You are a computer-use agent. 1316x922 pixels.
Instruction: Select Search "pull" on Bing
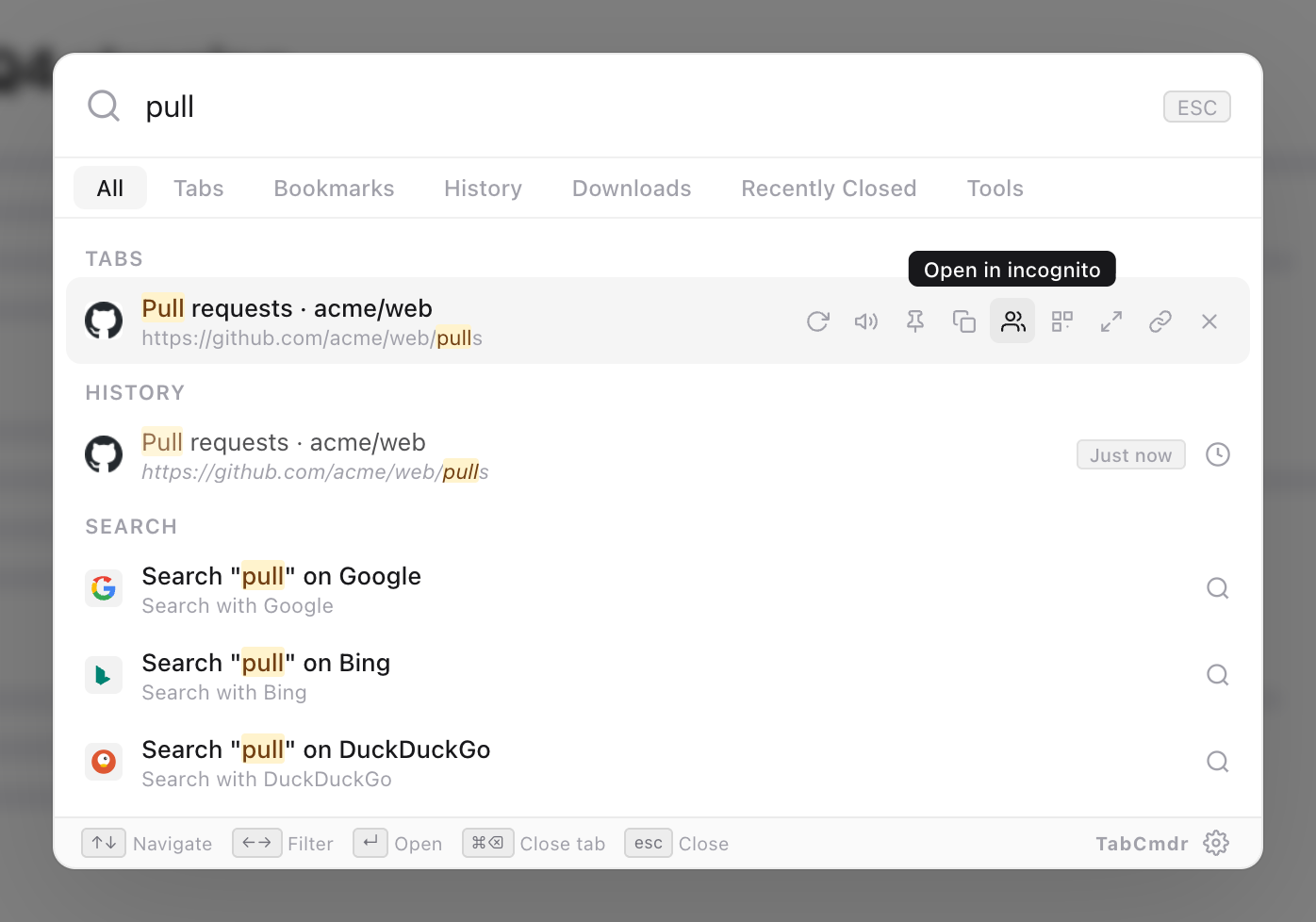coord(658,675)
